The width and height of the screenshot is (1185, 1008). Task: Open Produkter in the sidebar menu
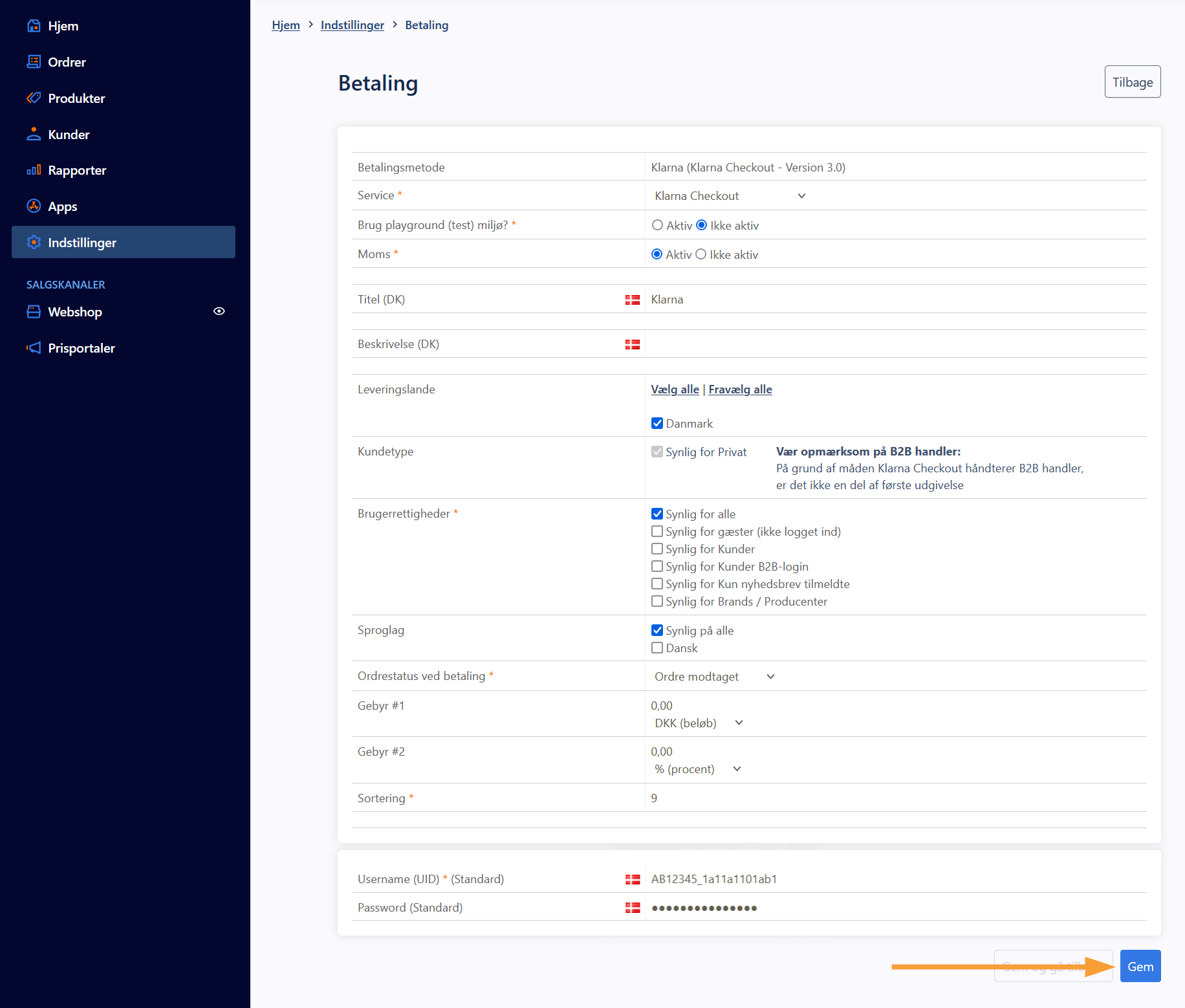point(123,98)
